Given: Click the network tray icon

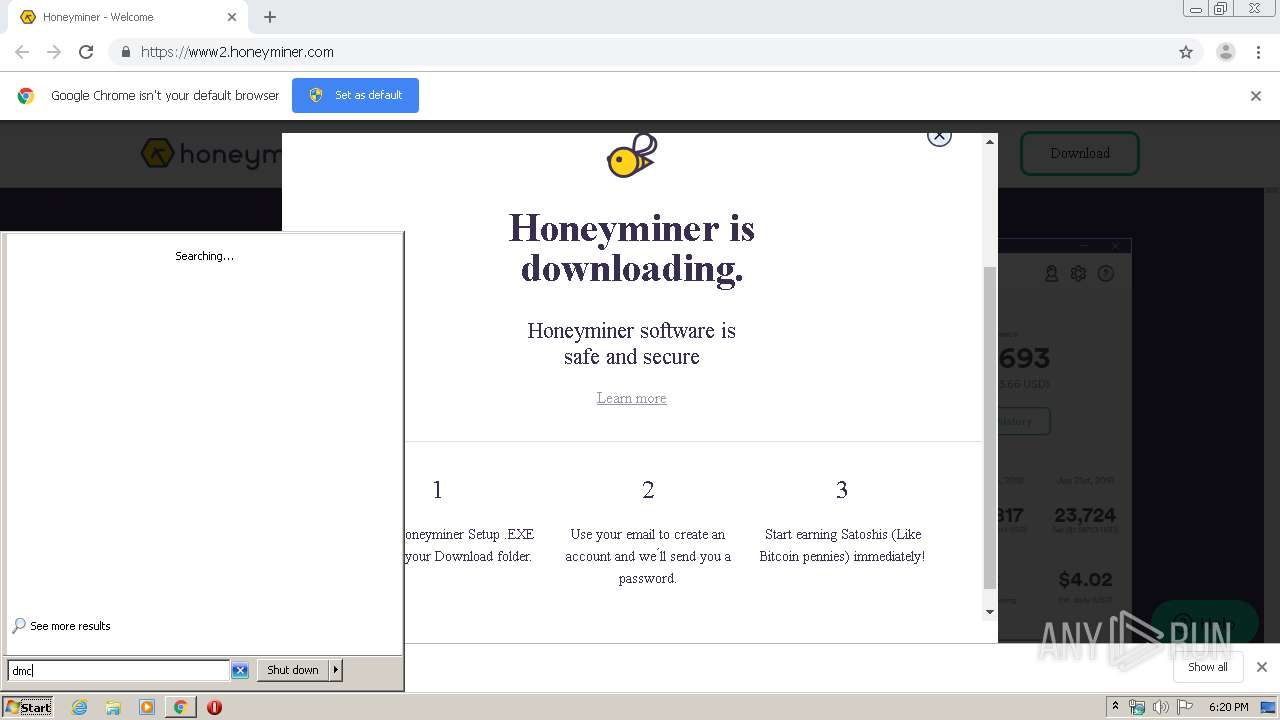Looking at the screenshot, I should (1137, 707).
